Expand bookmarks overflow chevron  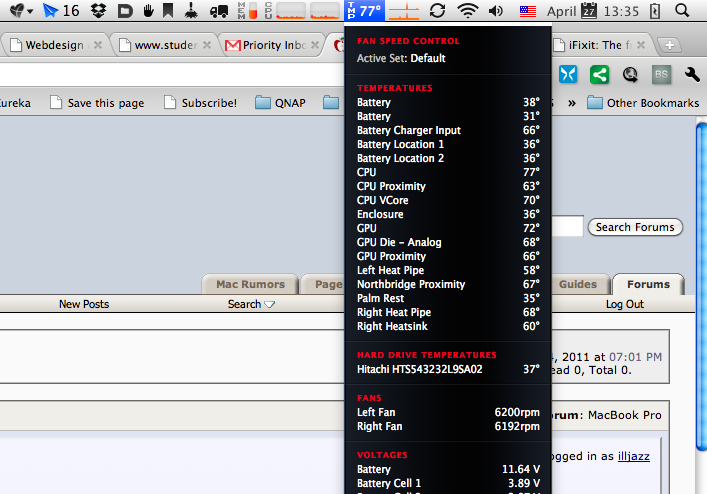point(572,103)
